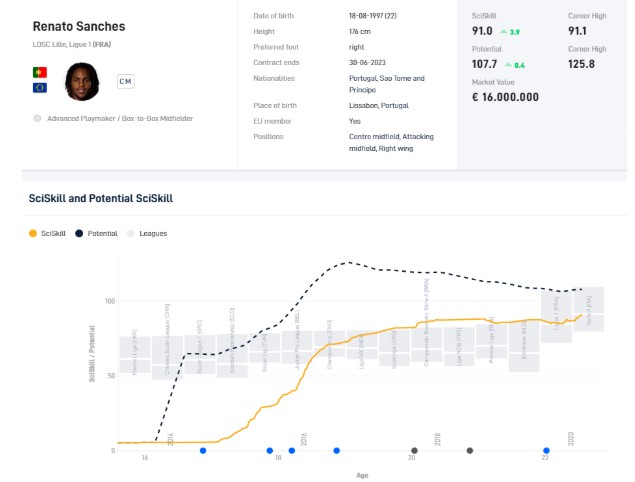Toggle the Potential legend series
This screenshot has height=482, width=635.
[96, 233]
